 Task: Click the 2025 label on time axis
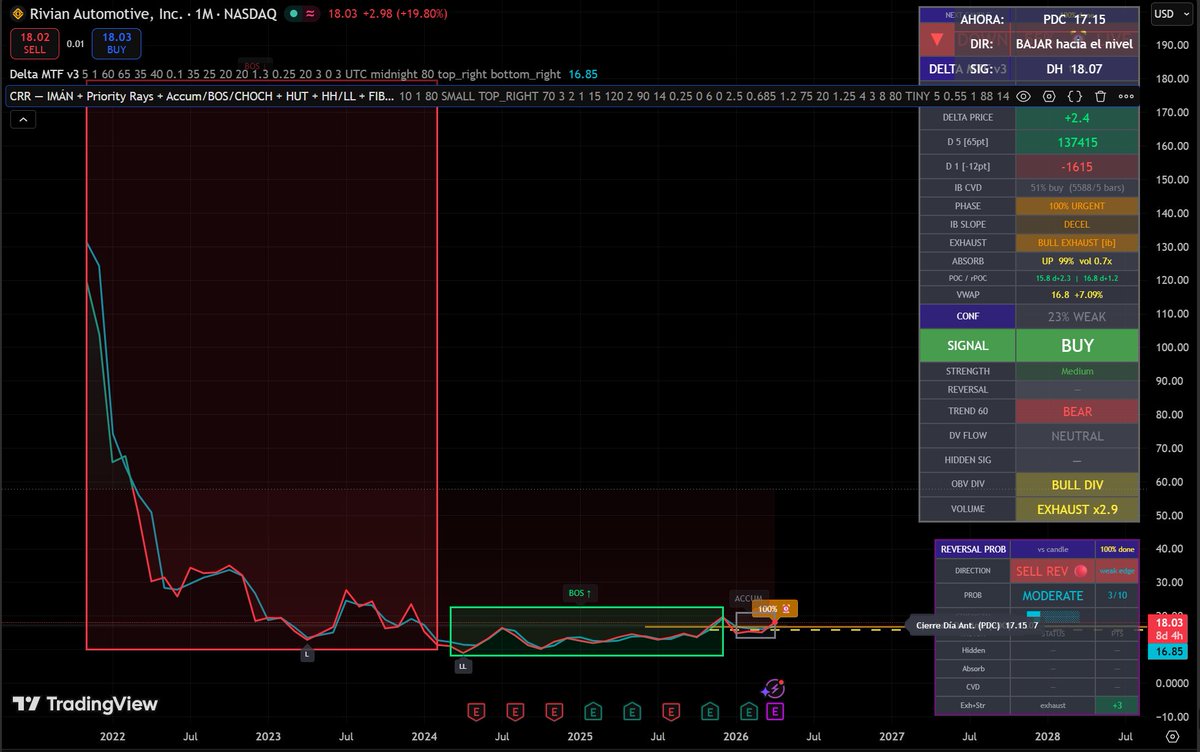point(579,736)
